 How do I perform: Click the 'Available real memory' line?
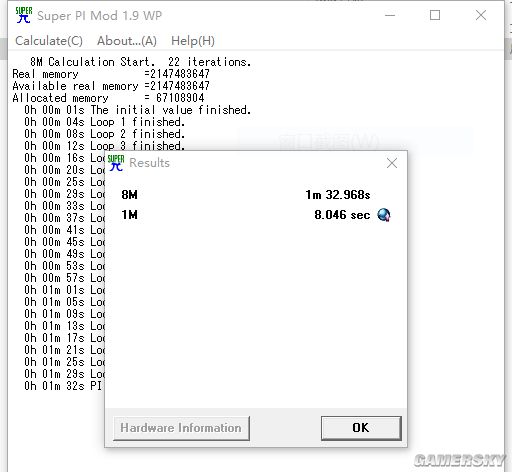111,86
